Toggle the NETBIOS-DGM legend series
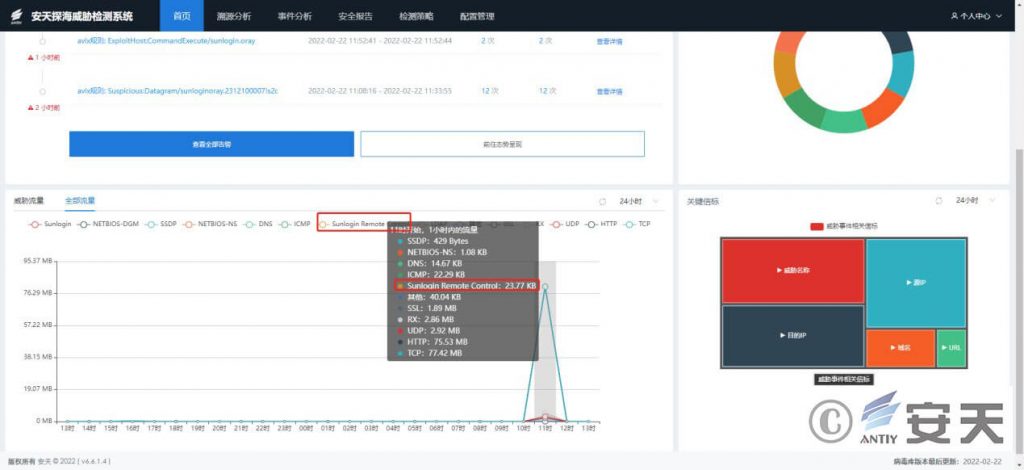The height and width of the screenshot is (470, 1024). point(112,224)
